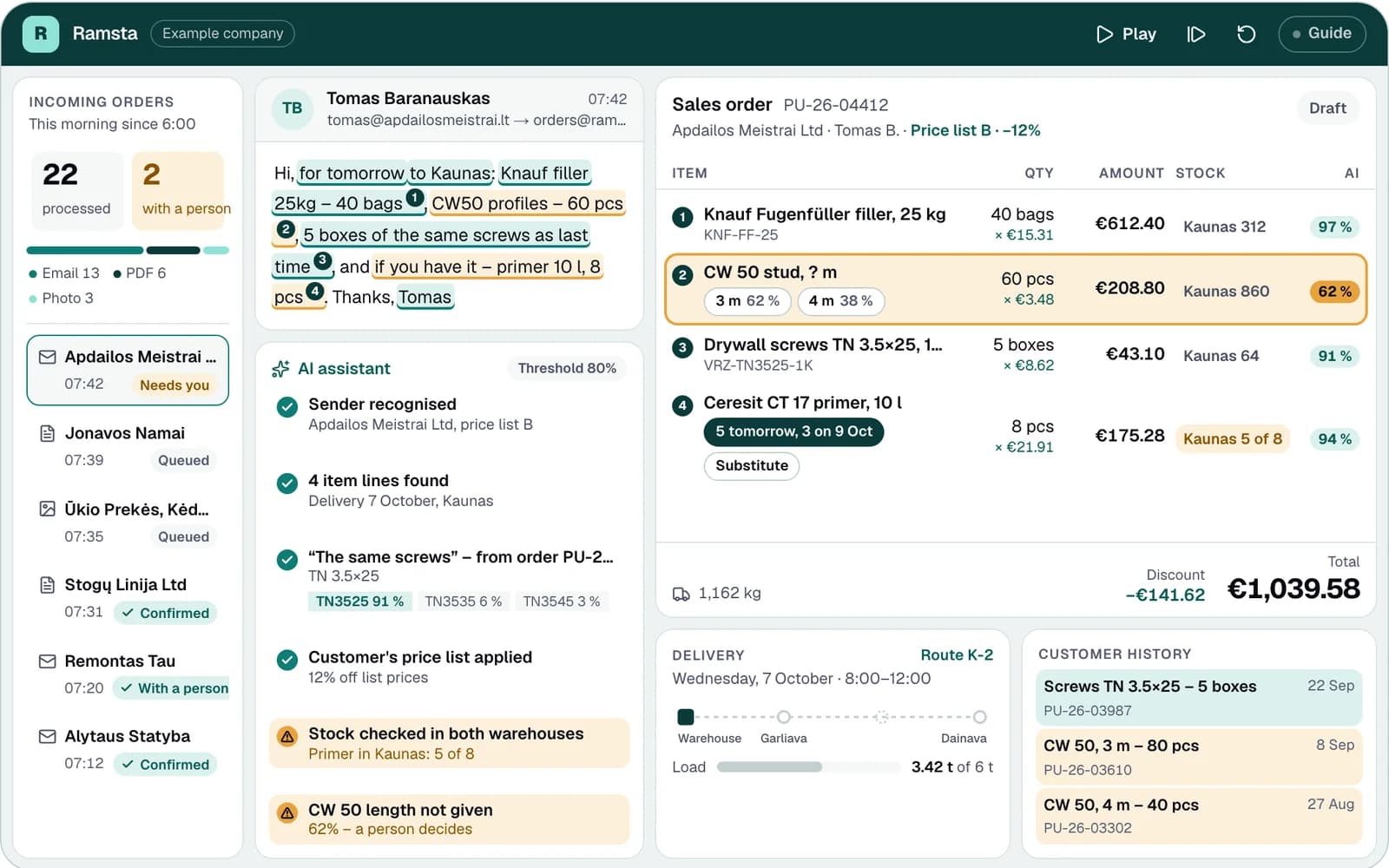The width and height of the screenshot is (1389, 868).
Task: Click check icon for 4 item lines found
Action: 286,483
